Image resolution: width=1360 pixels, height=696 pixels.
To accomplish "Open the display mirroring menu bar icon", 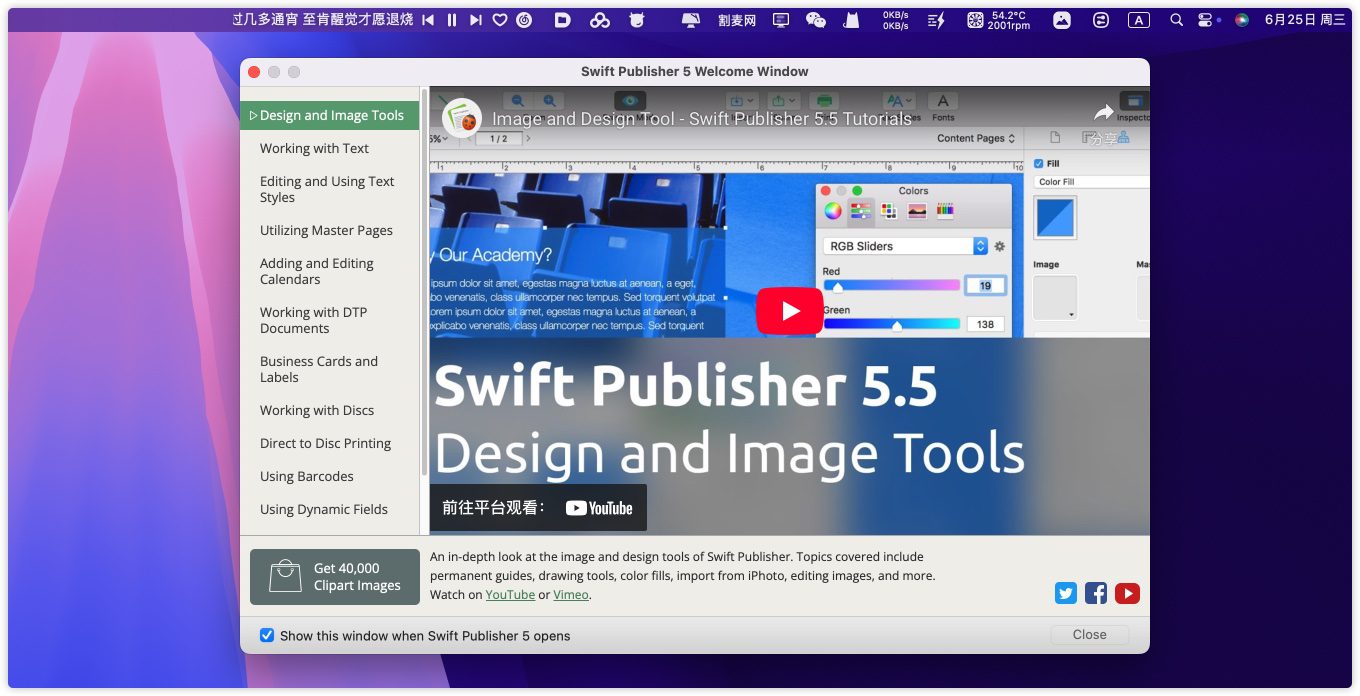I will click(x=690, y=20).
